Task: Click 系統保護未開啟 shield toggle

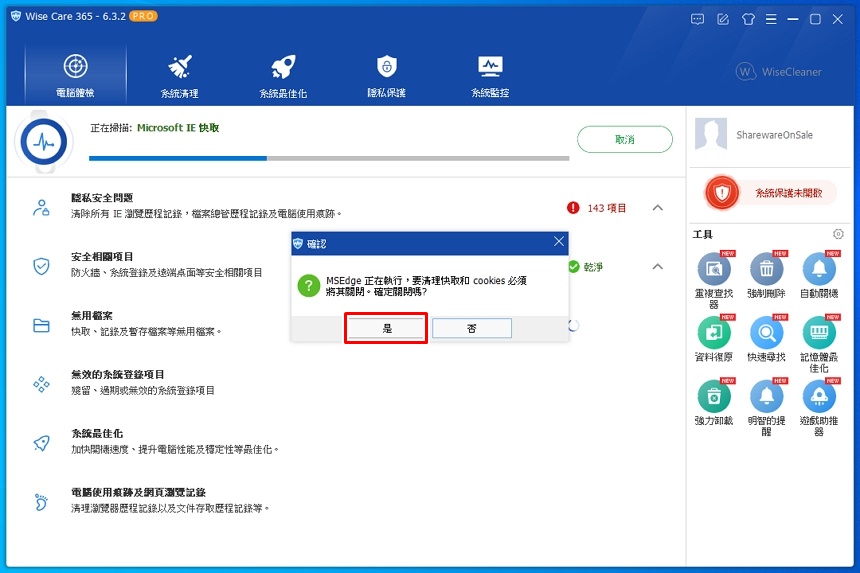Action: [771, 193]
